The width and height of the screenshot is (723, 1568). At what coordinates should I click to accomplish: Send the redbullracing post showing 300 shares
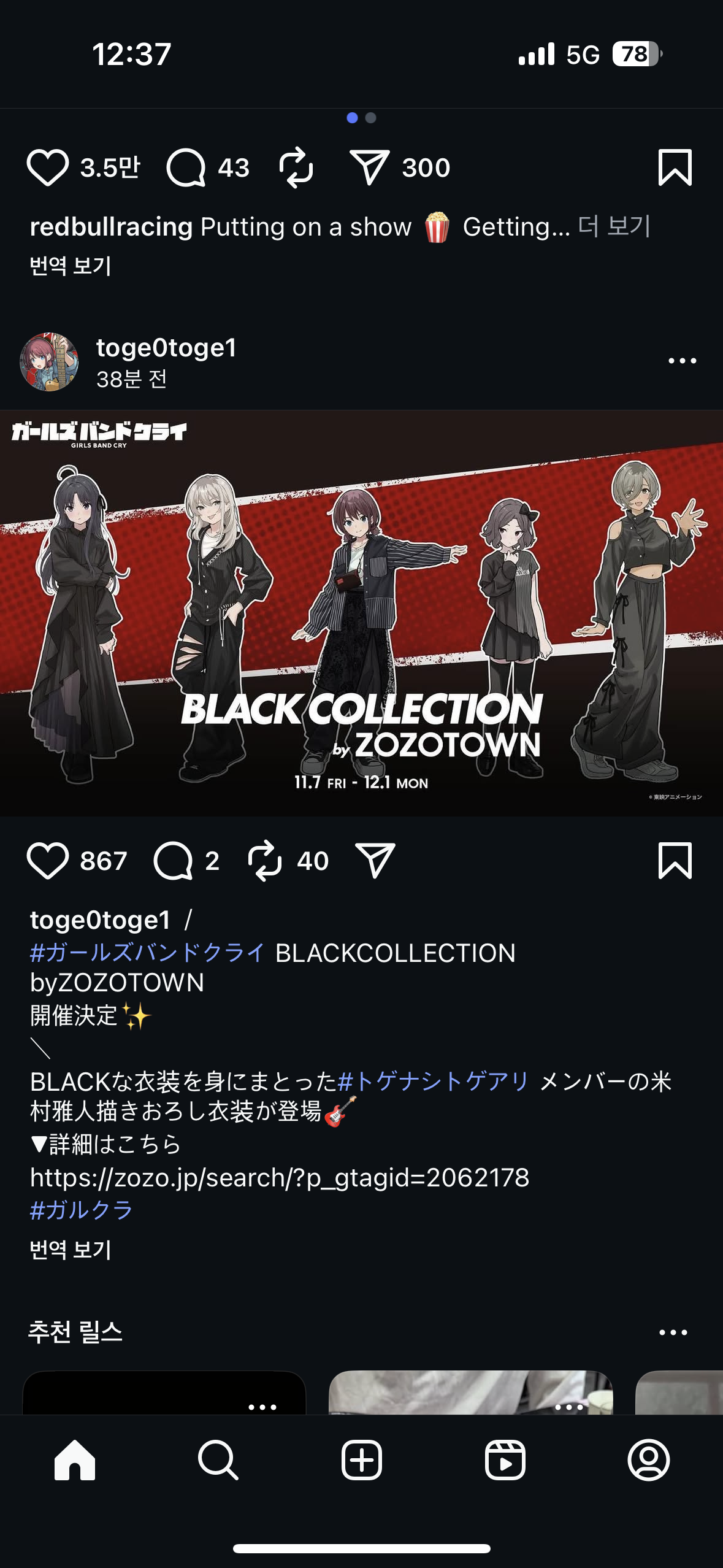370,167
